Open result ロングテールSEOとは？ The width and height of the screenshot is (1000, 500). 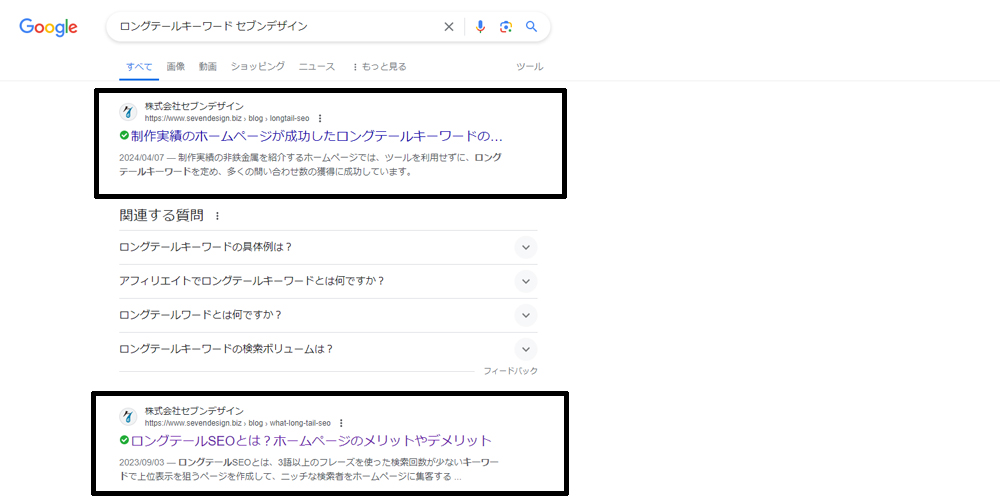coord(312,441)
